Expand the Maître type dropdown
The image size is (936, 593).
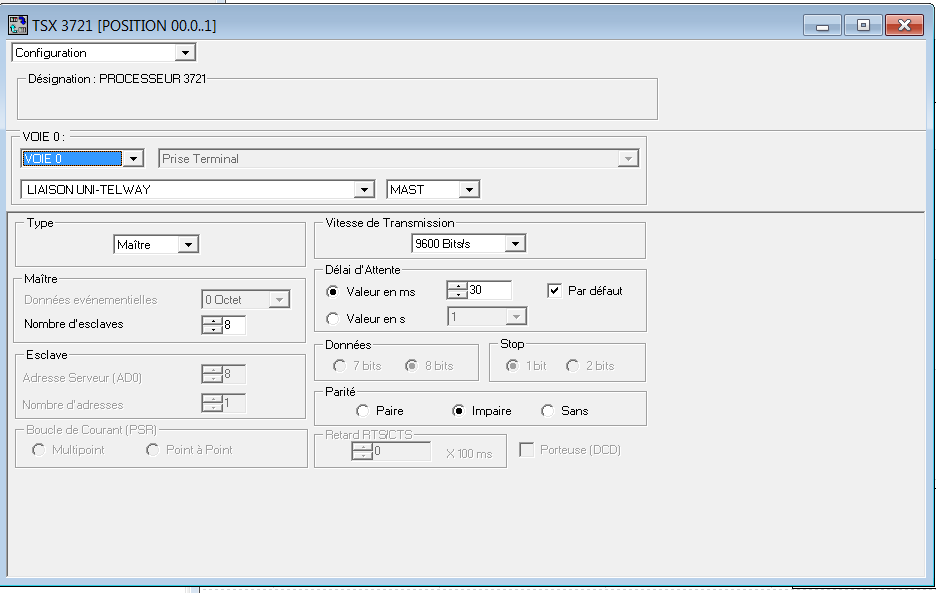coord(188,244)
